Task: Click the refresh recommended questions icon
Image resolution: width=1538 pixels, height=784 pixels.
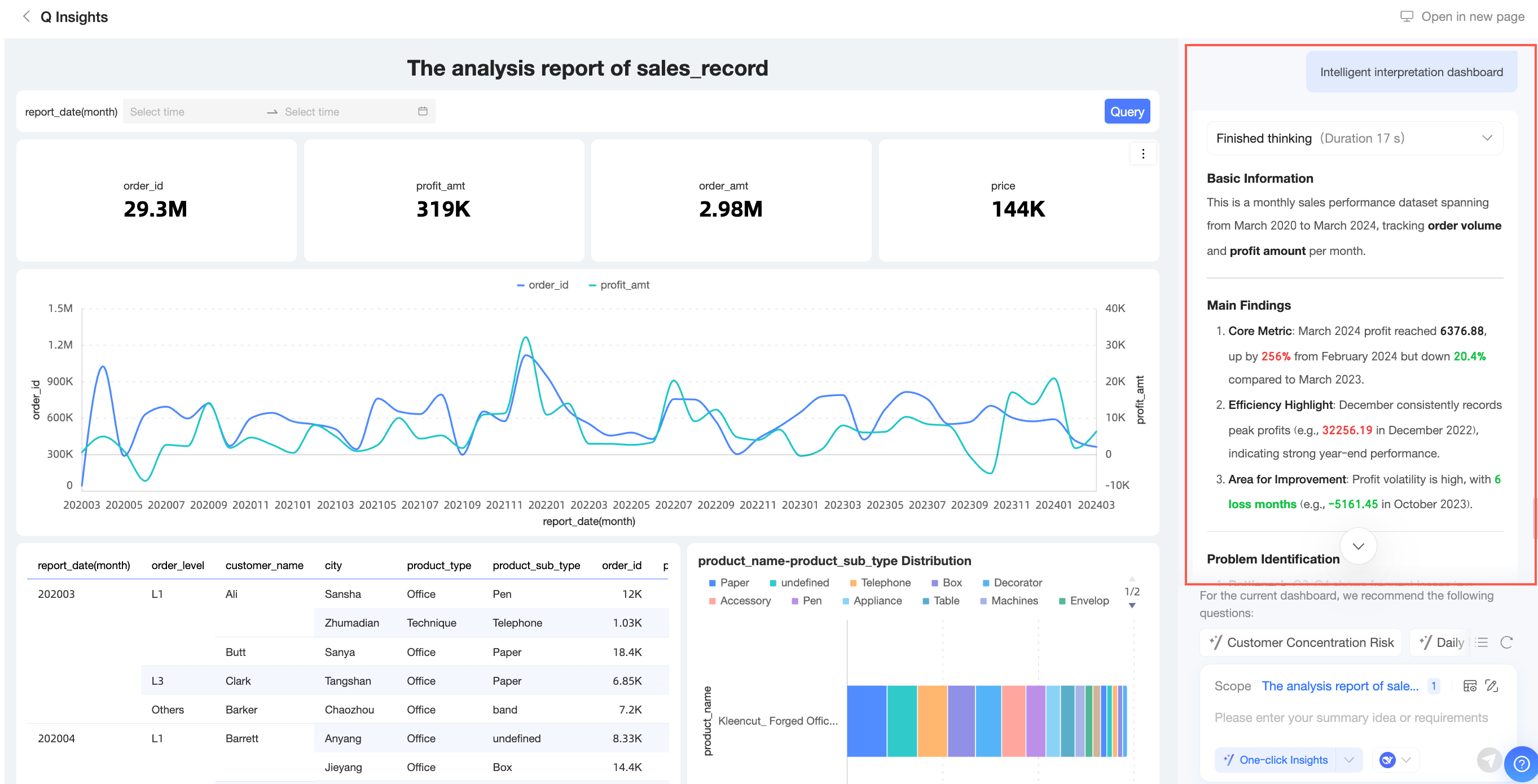Action: pyautogui.click(x=1506, y=642)
